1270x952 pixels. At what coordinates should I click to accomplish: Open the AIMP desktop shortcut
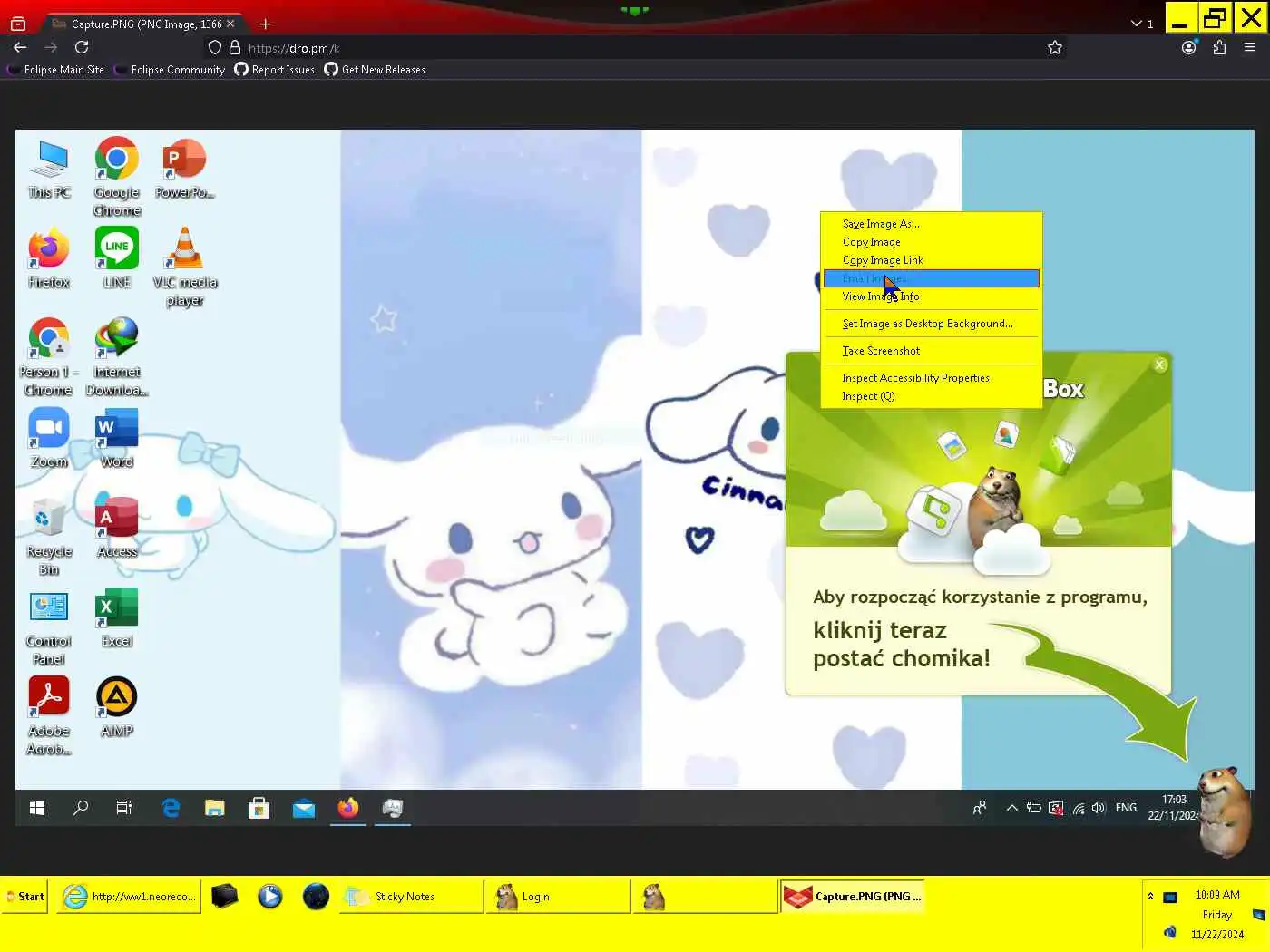pyautogui.click(x=117, y=707)
